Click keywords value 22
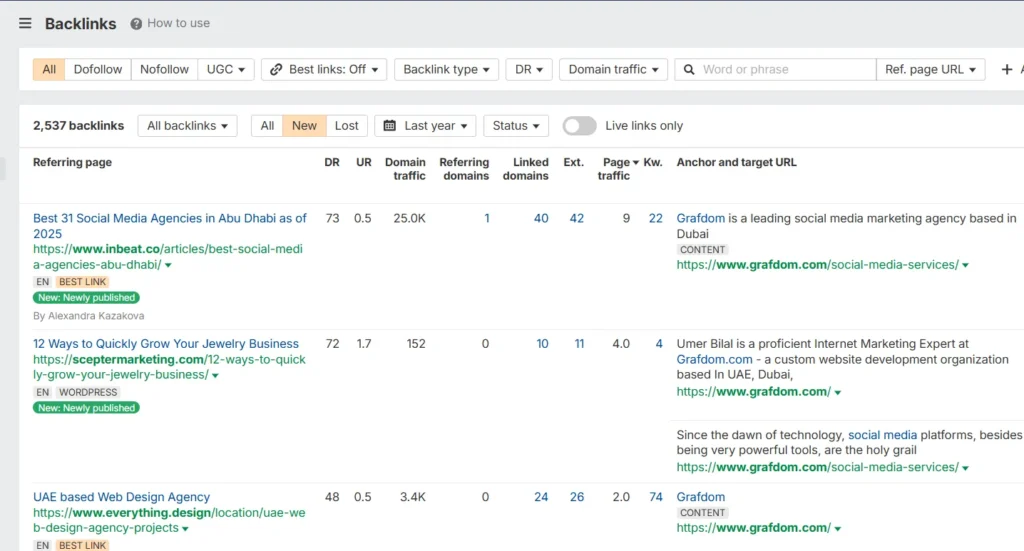Image resolution: width=1024 pixels, height=551 pixels. [656, 219]
